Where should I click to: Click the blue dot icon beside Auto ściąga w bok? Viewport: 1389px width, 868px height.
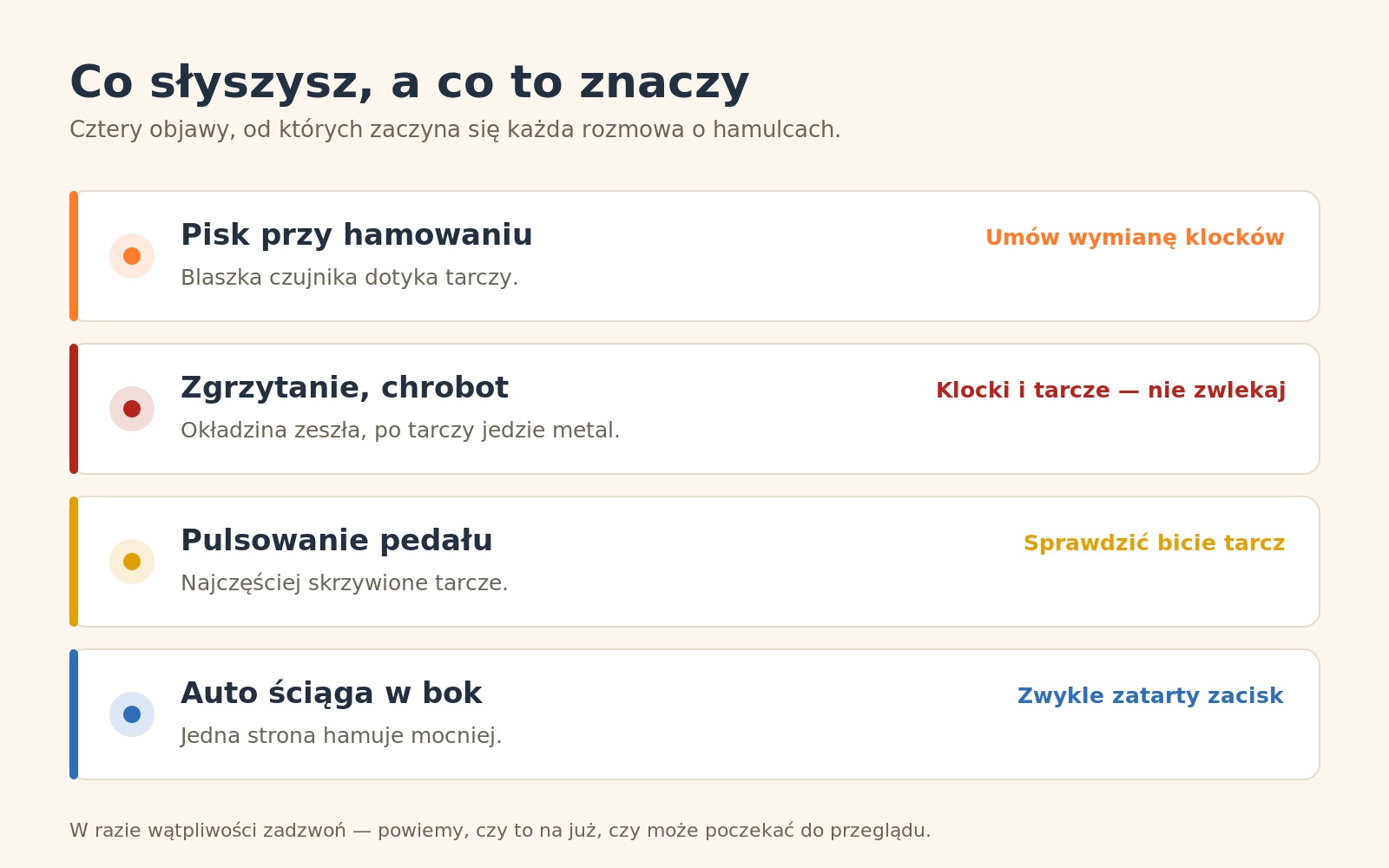click(132, 714)
